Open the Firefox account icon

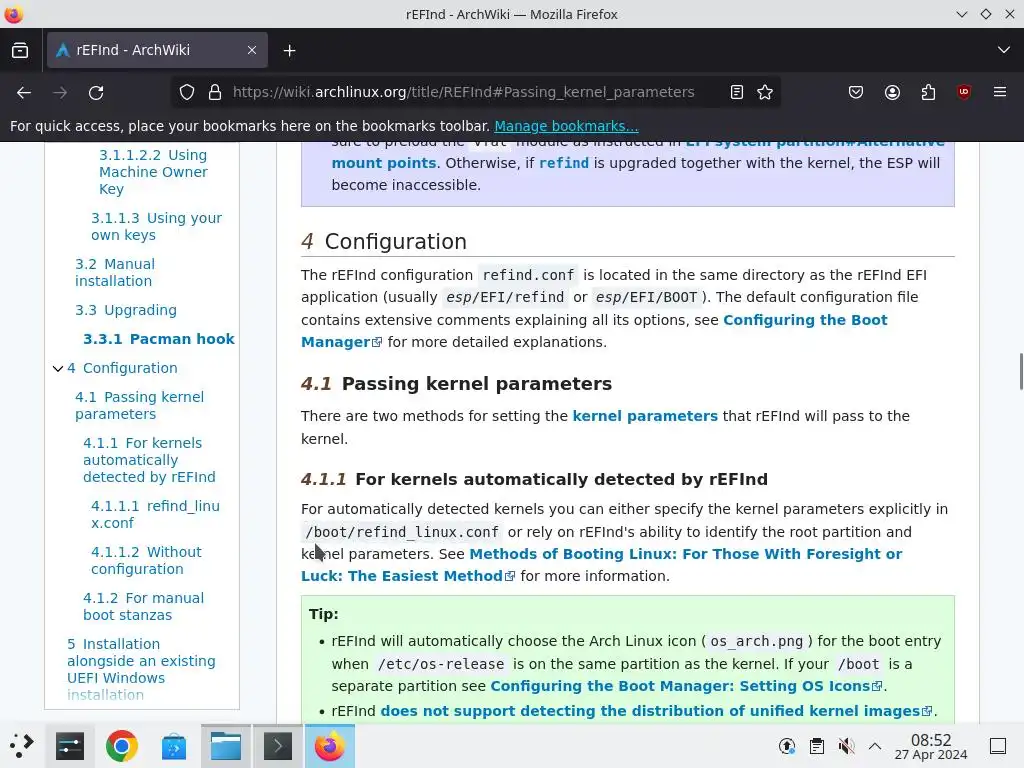[892, 93]
